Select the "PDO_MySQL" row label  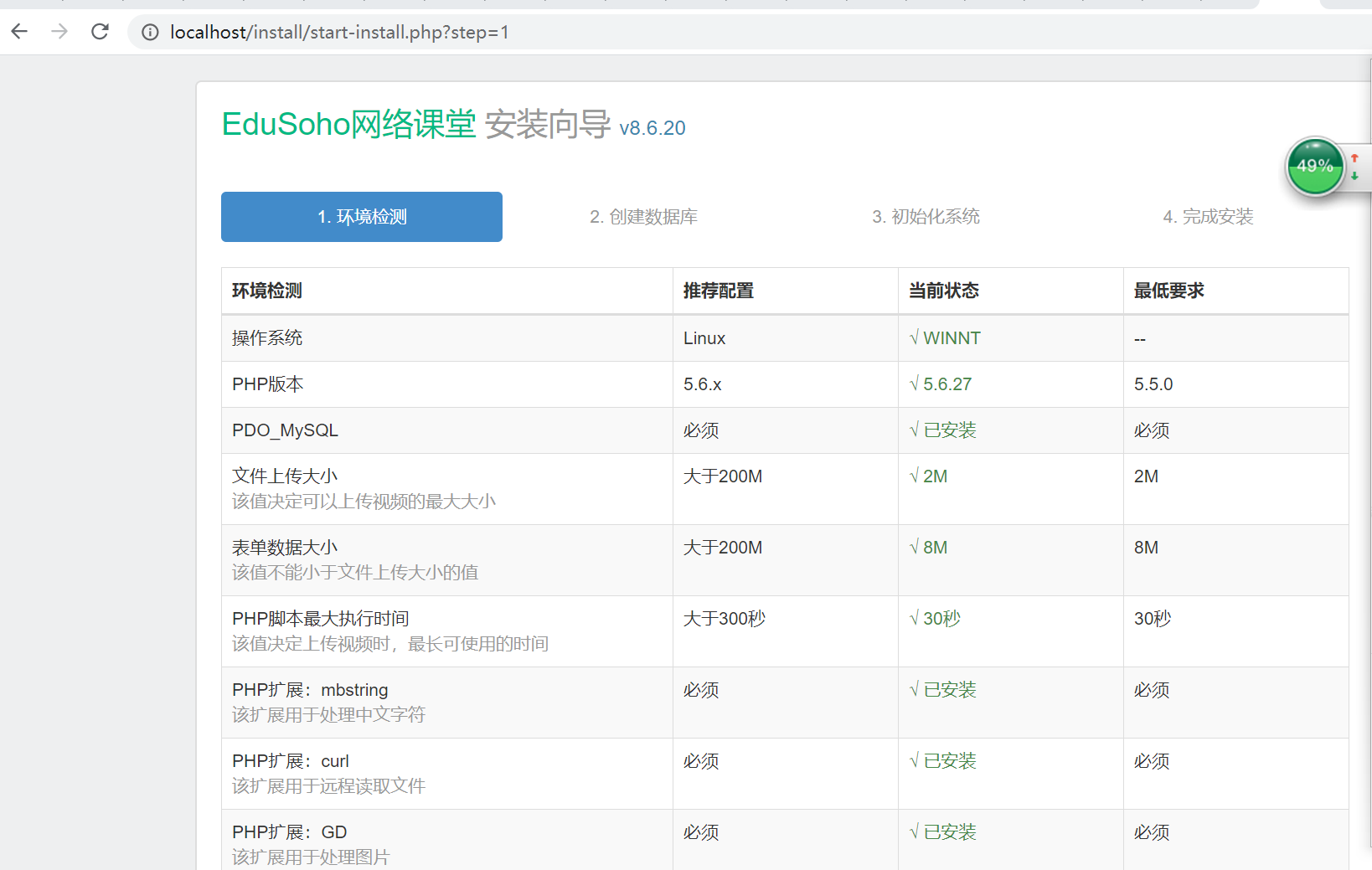285,430
